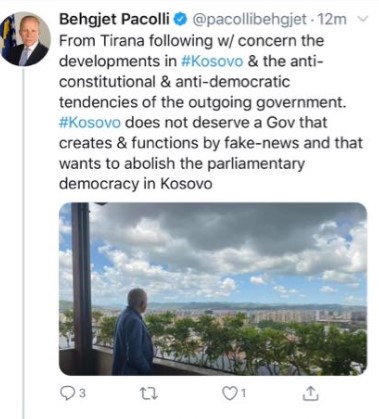Tap the share upload icon
The image size is (379, 419).
point(310,393)
